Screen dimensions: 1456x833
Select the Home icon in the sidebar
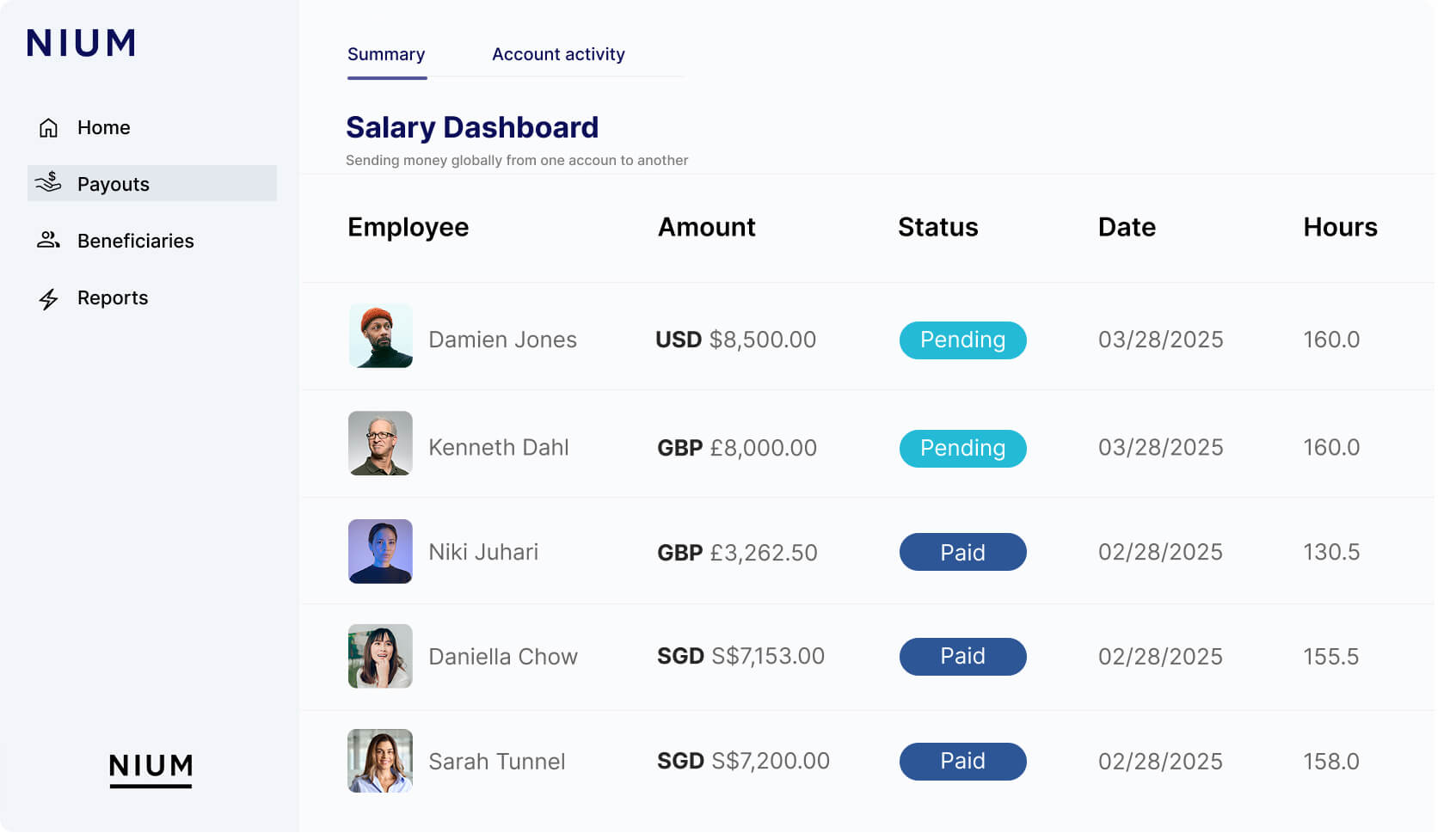[47, 127]
